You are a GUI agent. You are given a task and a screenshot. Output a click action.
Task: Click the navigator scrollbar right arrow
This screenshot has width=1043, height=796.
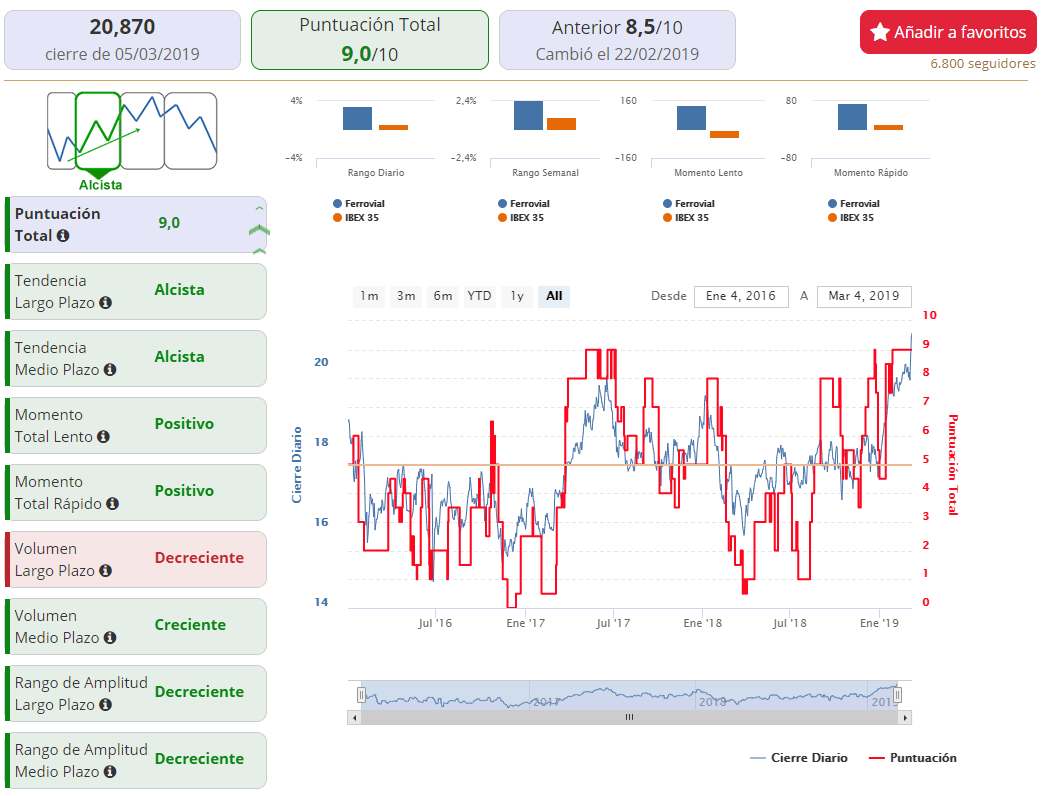(905, 718)
